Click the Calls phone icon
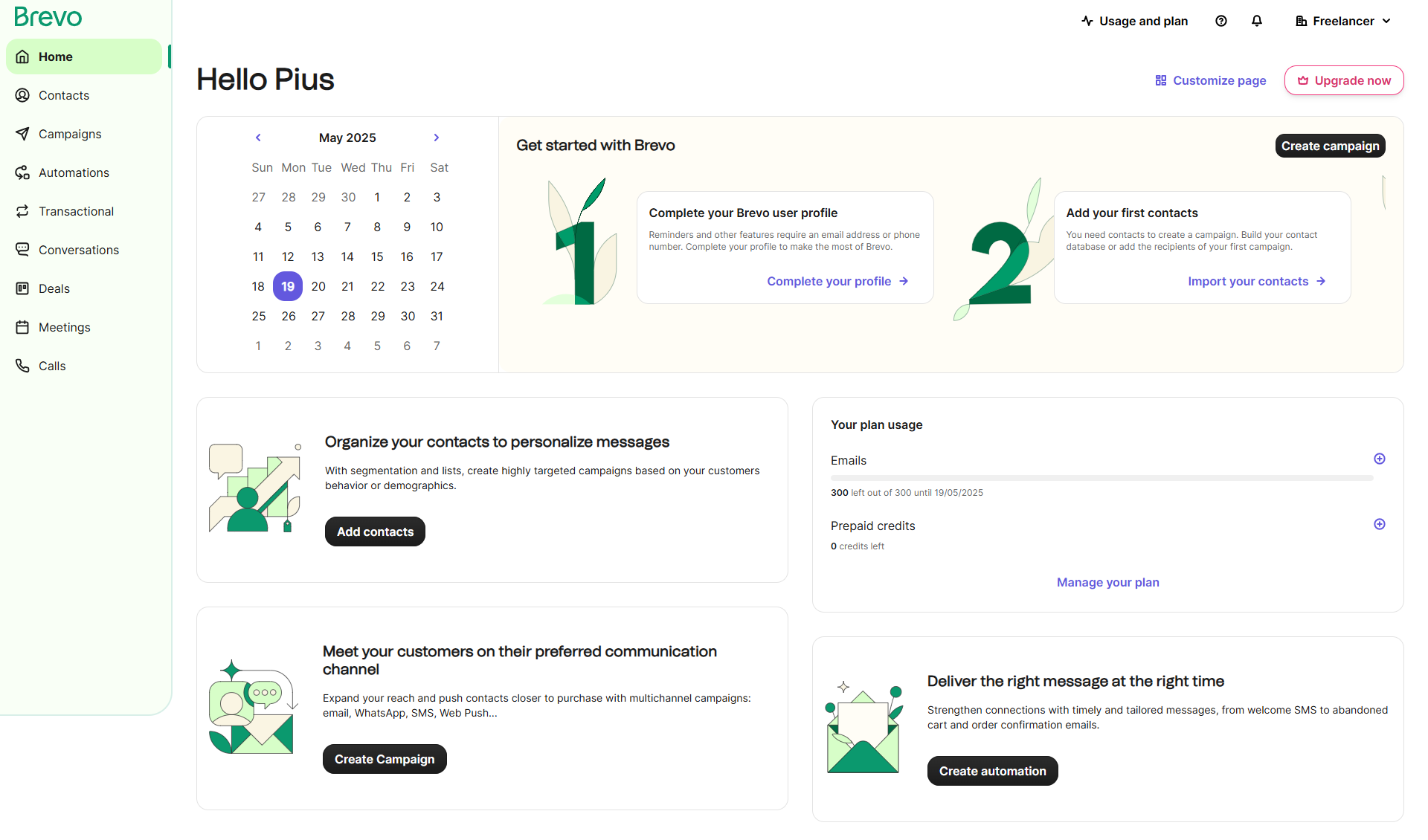The width and height of the screenshot is (1428, 840). (x=23, y=366)
